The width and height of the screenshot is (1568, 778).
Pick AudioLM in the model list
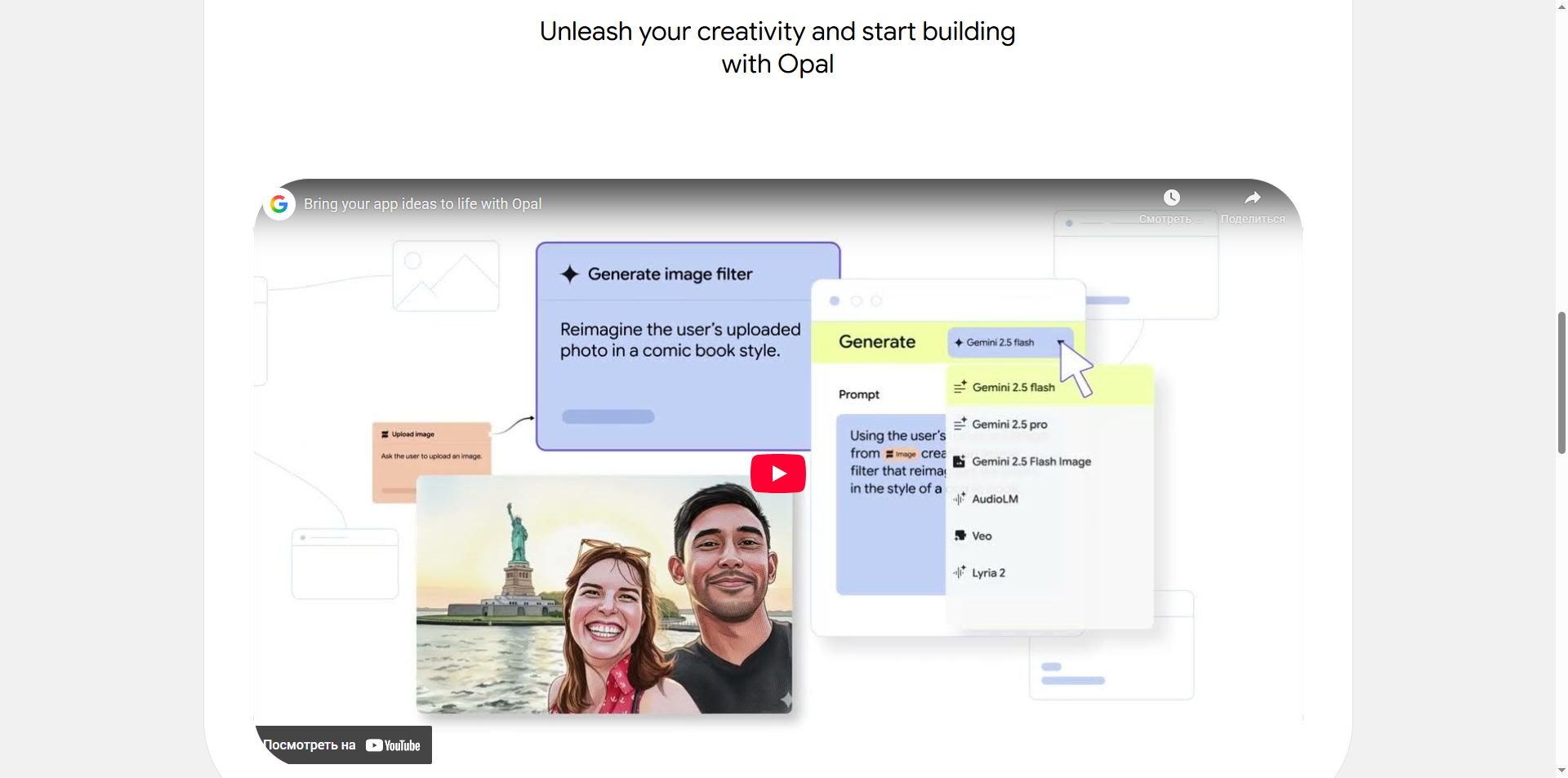[x=995, y=499]
